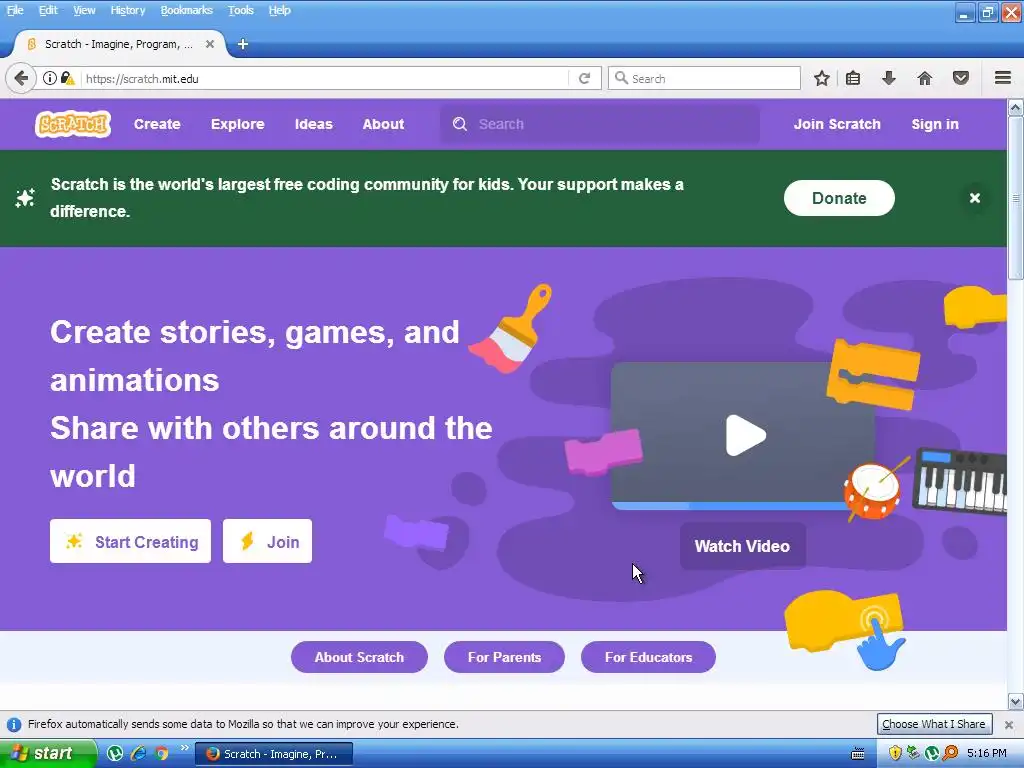The height and width of the screenshot is (768, 1024).
Task: Open the File menu
Action: pyautogui.click(x=14, y=10)
